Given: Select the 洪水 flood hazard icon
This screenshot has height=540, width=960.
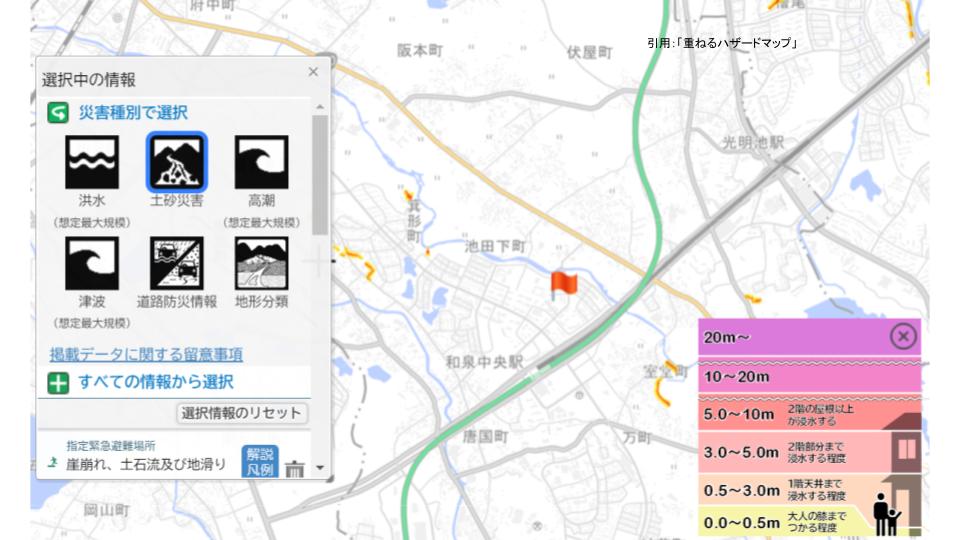Looking at the screenshot, I should (x=92, y=162).
